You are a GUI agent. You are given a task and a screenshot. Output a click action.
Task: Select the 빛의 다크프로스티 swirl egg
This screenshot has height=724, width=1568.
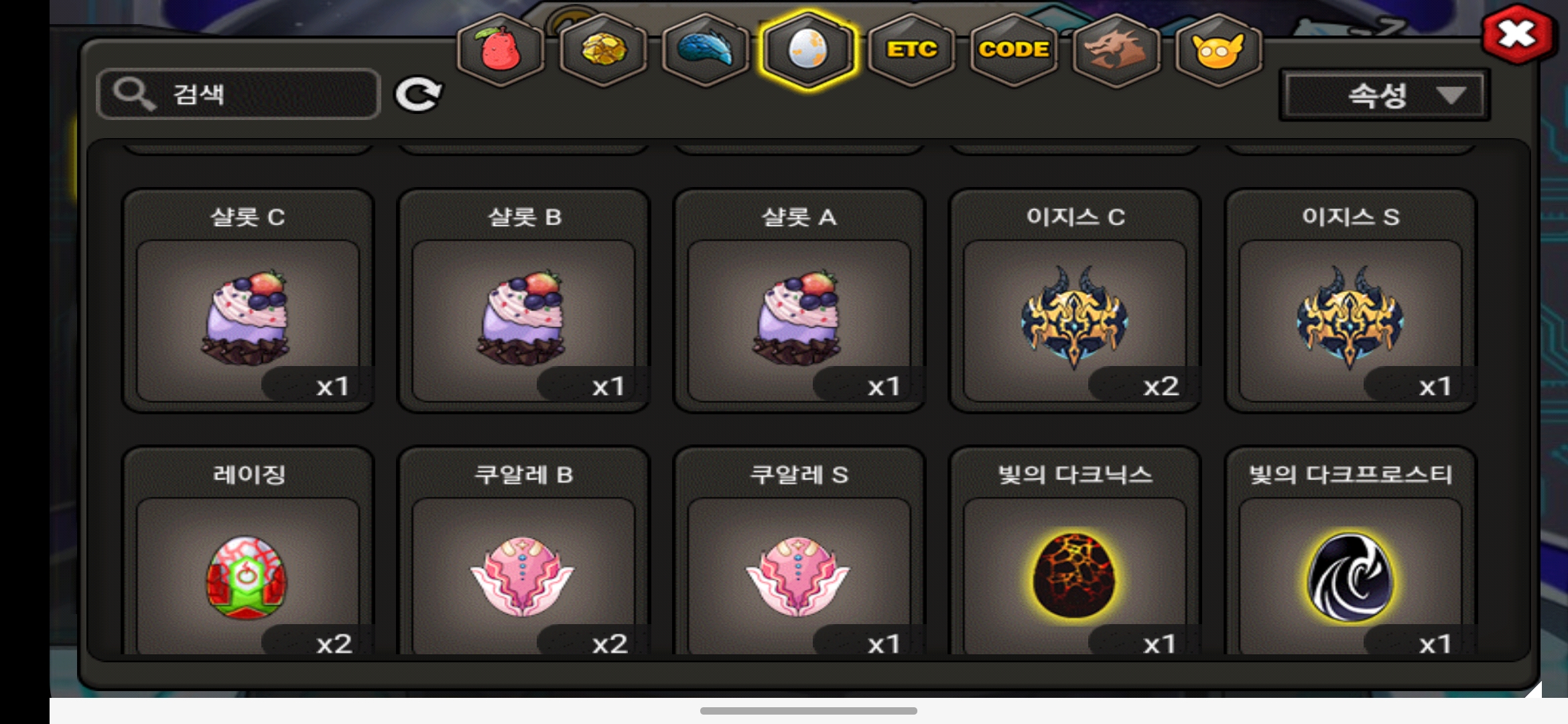(x=1350, y=551)
